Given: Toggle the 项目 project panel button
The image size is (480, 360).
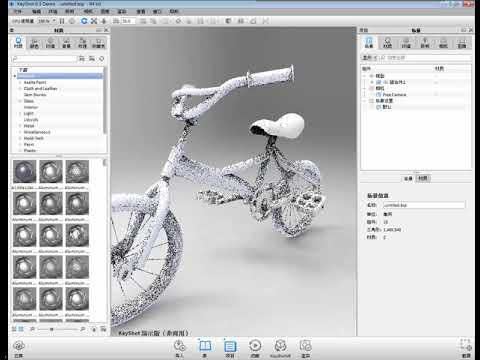Looking at the screenshot, I should pyautogui.click(x=230, y=349).
